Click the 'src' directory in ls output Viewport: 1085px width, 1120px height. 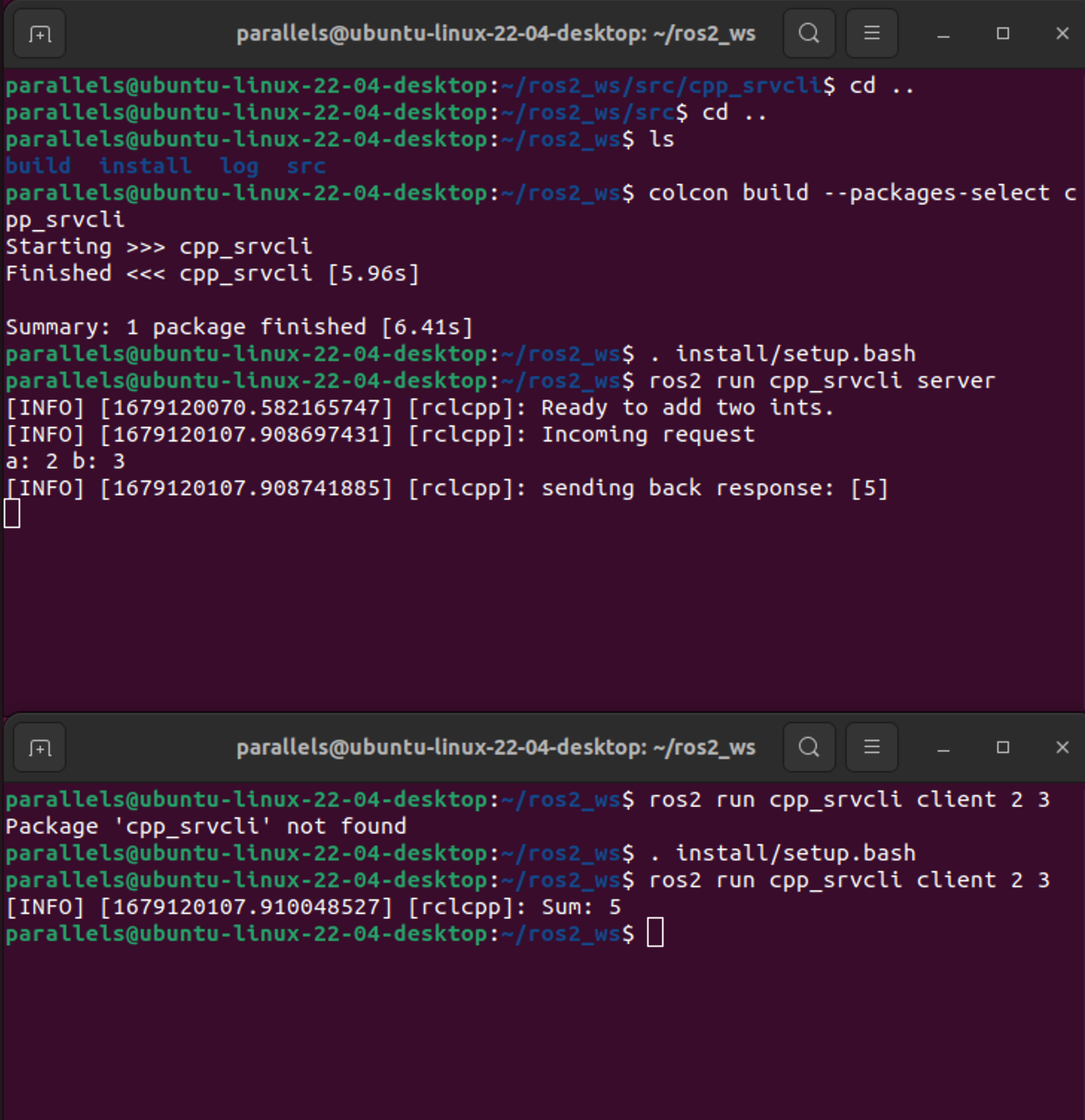pyautogui.click(x=306, y=166)
